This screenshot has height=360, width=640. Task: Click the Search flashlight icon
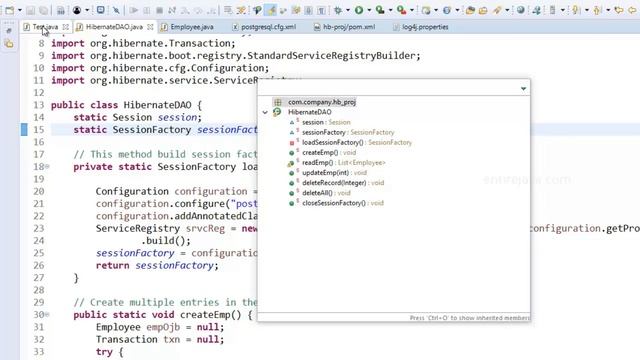coord(497,10)
